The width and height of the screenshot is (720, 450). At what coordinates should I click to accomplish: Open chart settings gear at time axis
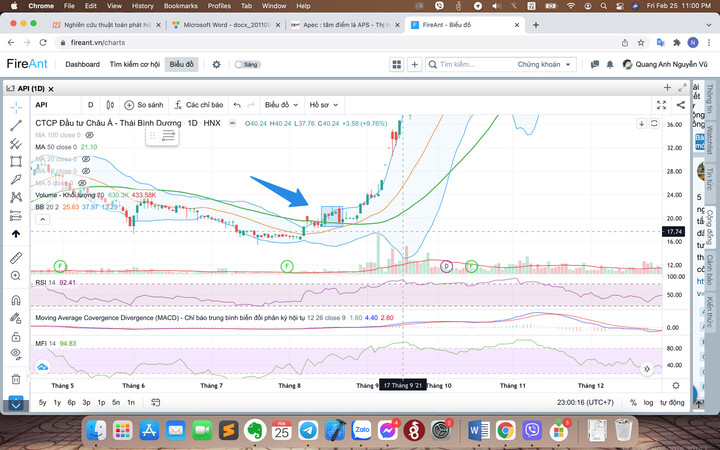676,385
